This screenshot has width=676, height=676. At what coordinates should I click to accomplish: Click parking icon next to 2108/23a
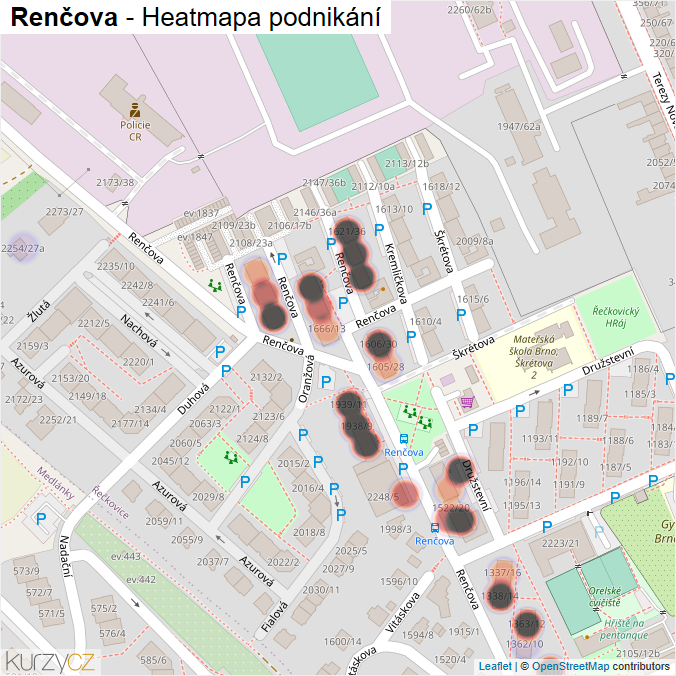tap(282, 259)
